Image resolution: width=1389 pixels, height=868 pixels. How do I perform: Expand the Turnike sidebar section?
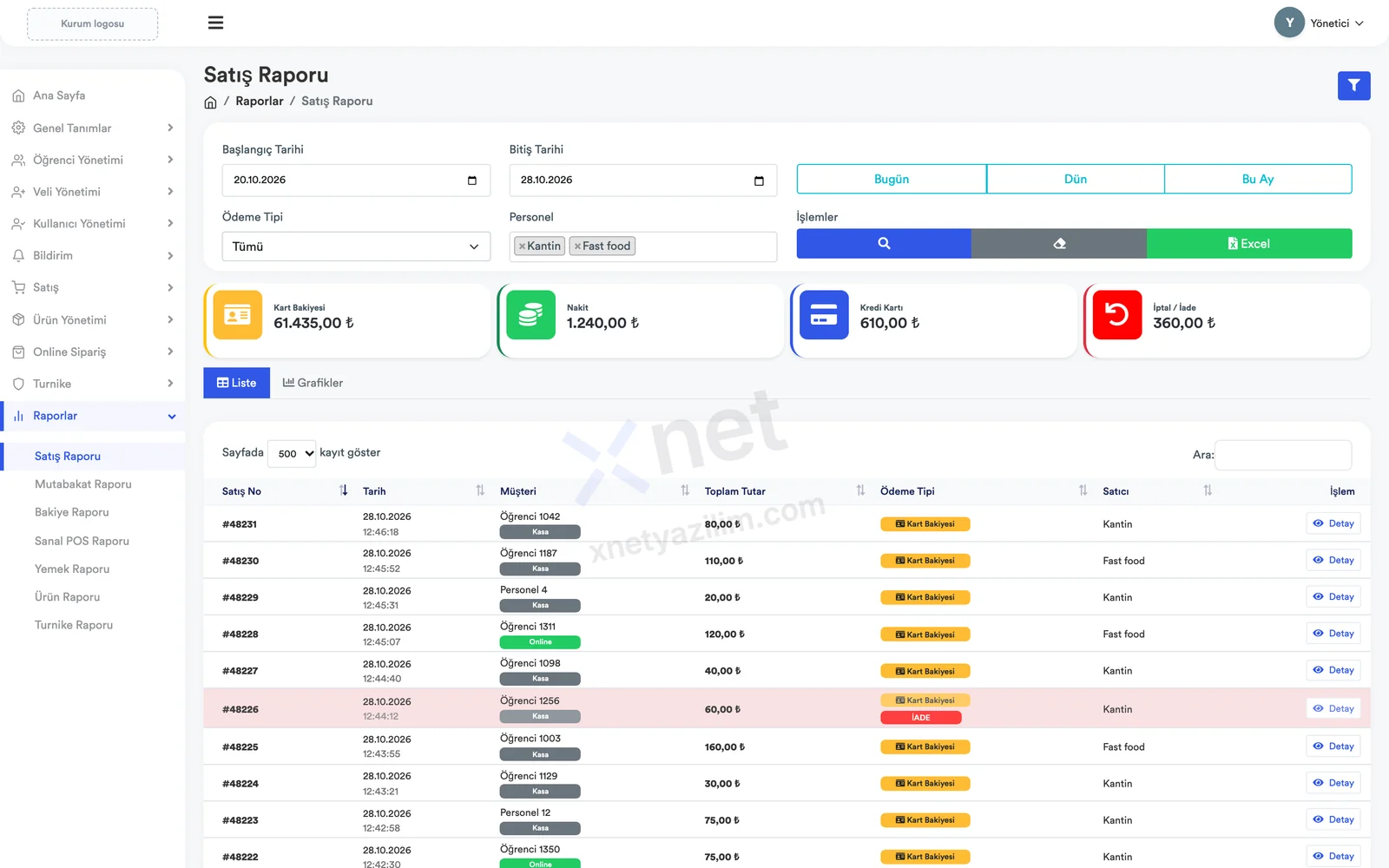pyautogui.click(x=92, y=384)
